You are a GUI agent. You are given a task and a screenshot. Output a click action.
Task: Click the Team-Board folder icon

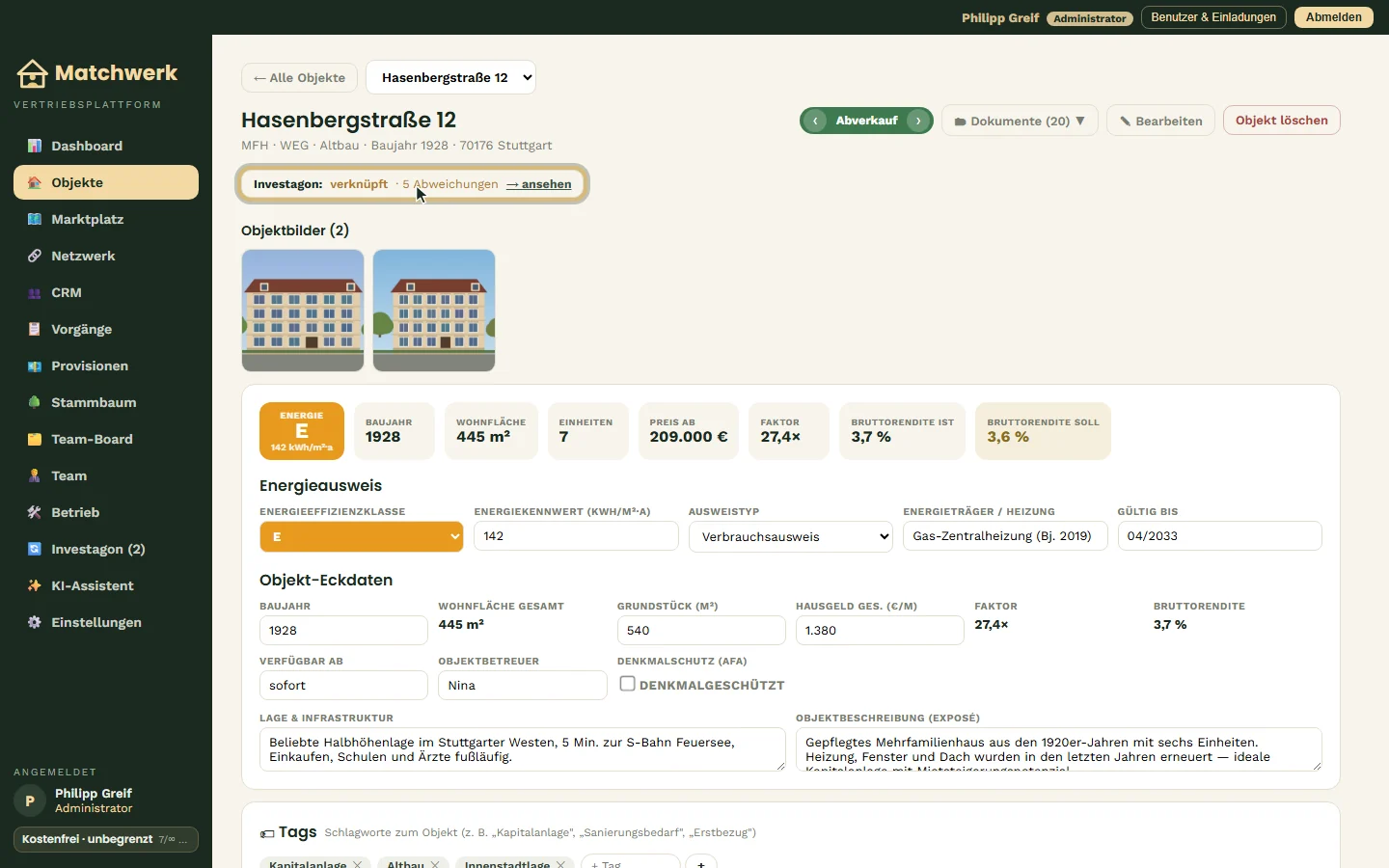[x=35, y=439]
